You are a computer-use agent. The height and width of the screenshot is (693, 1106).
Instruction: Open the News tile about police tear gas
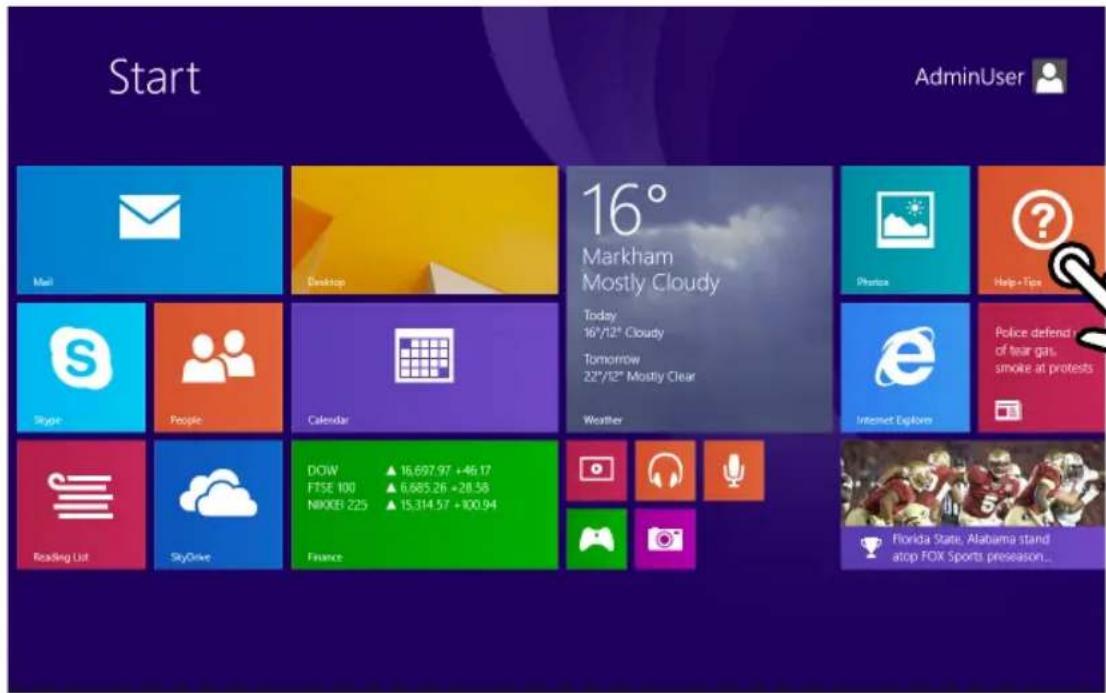(1042, 368)
